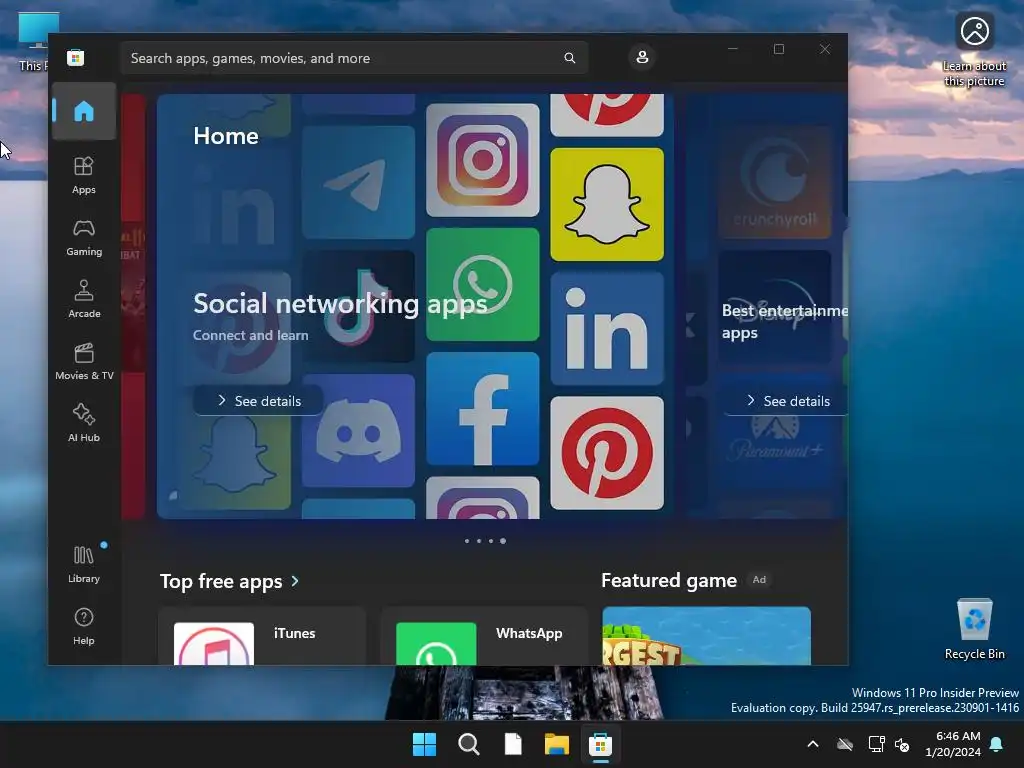Open the clock and date flyout
Viewport: 1024px width, 768px height.
click(x=953, y=744)
